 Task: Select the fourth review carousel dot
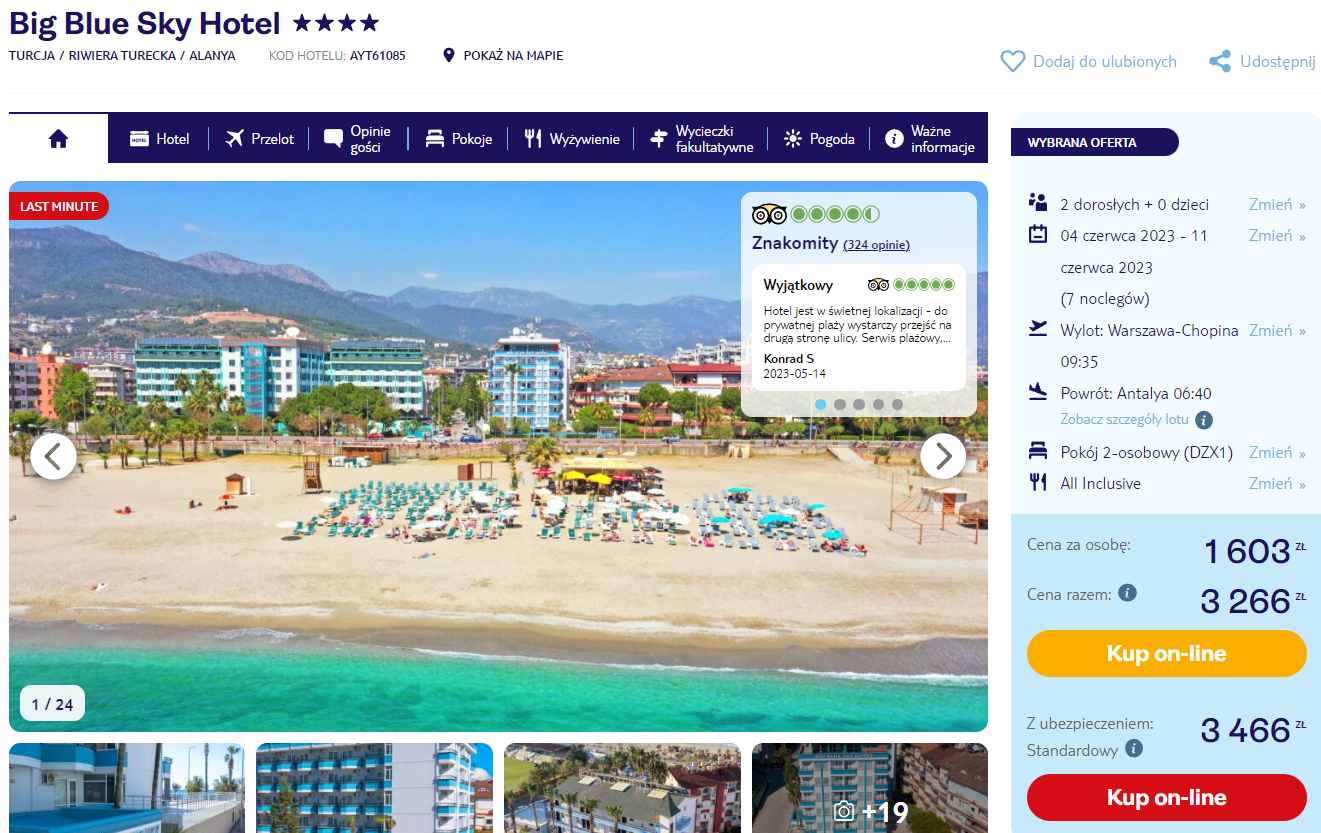pos(878,405)
